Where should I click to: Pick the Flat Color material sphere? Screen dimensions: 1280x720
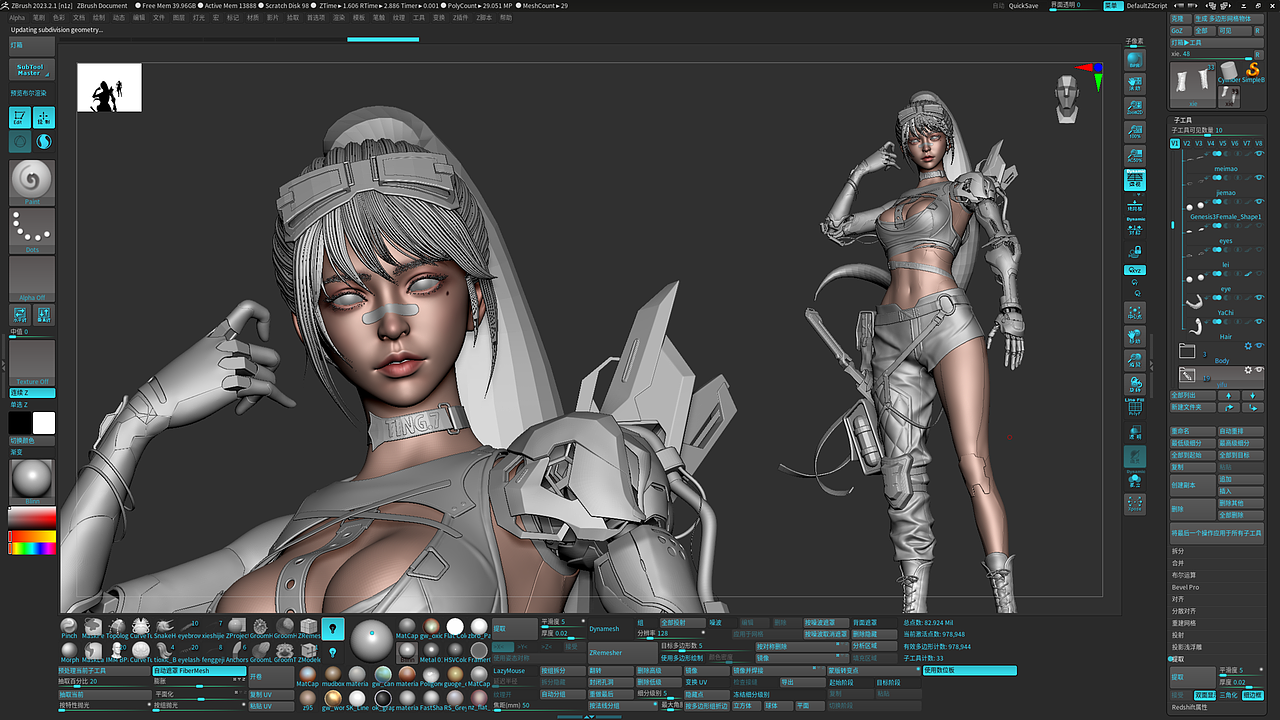pyautogui.click(x=455, y=627)
